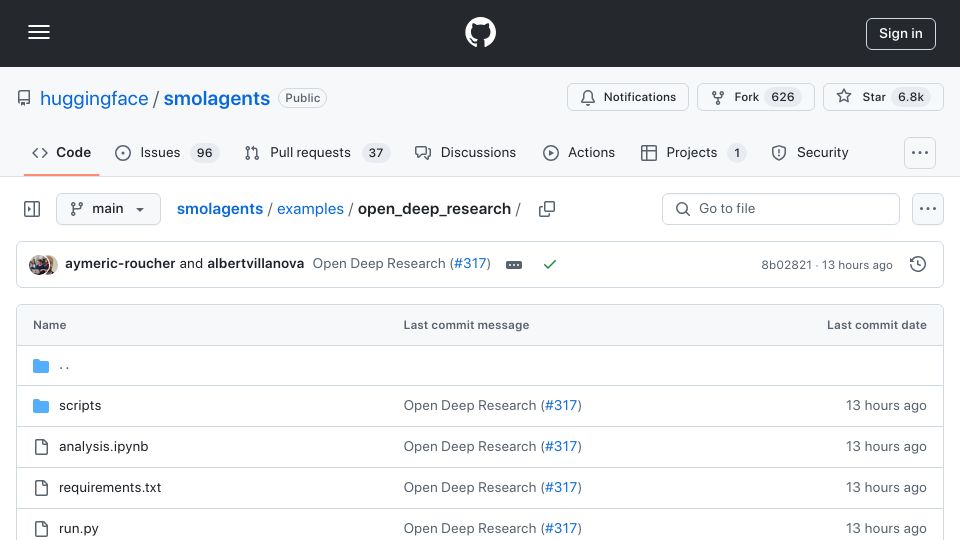Open #317 link in scripts row

click(x=561, y=405)
